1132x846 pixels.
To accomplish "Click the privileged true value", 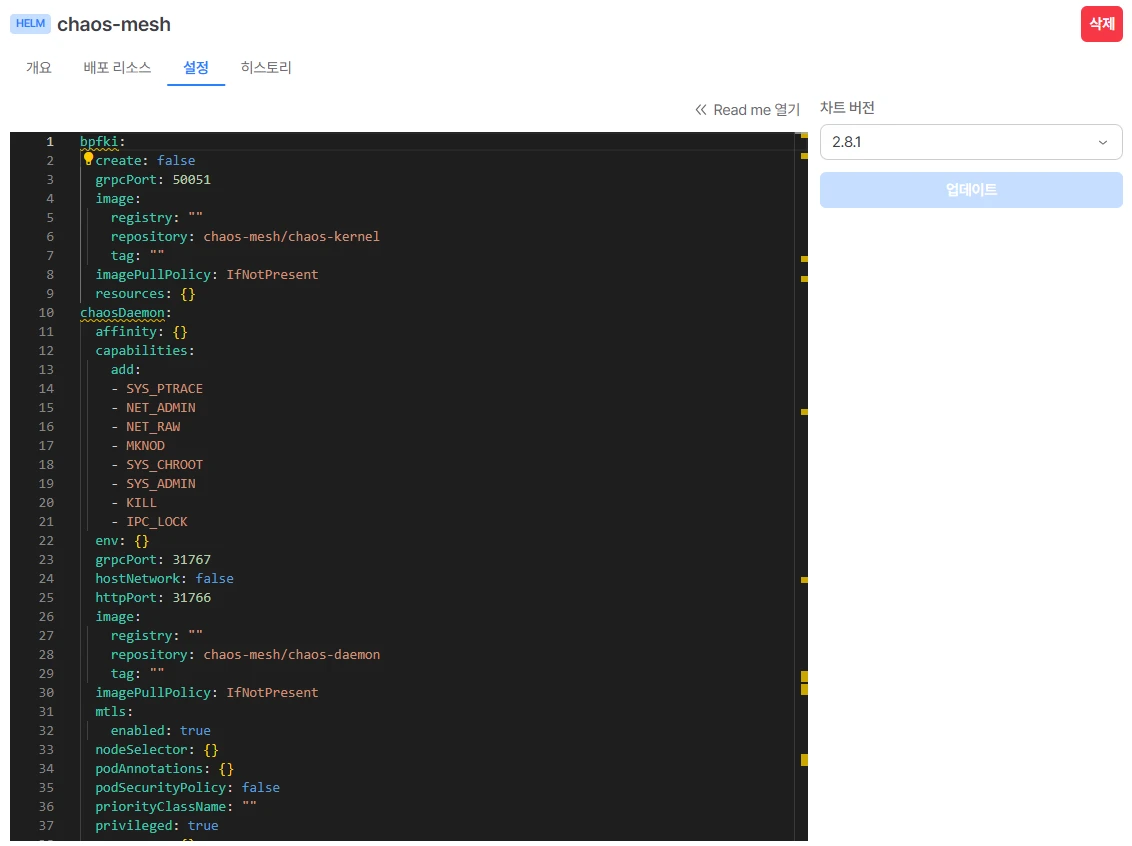I will (x=203, y=825).
